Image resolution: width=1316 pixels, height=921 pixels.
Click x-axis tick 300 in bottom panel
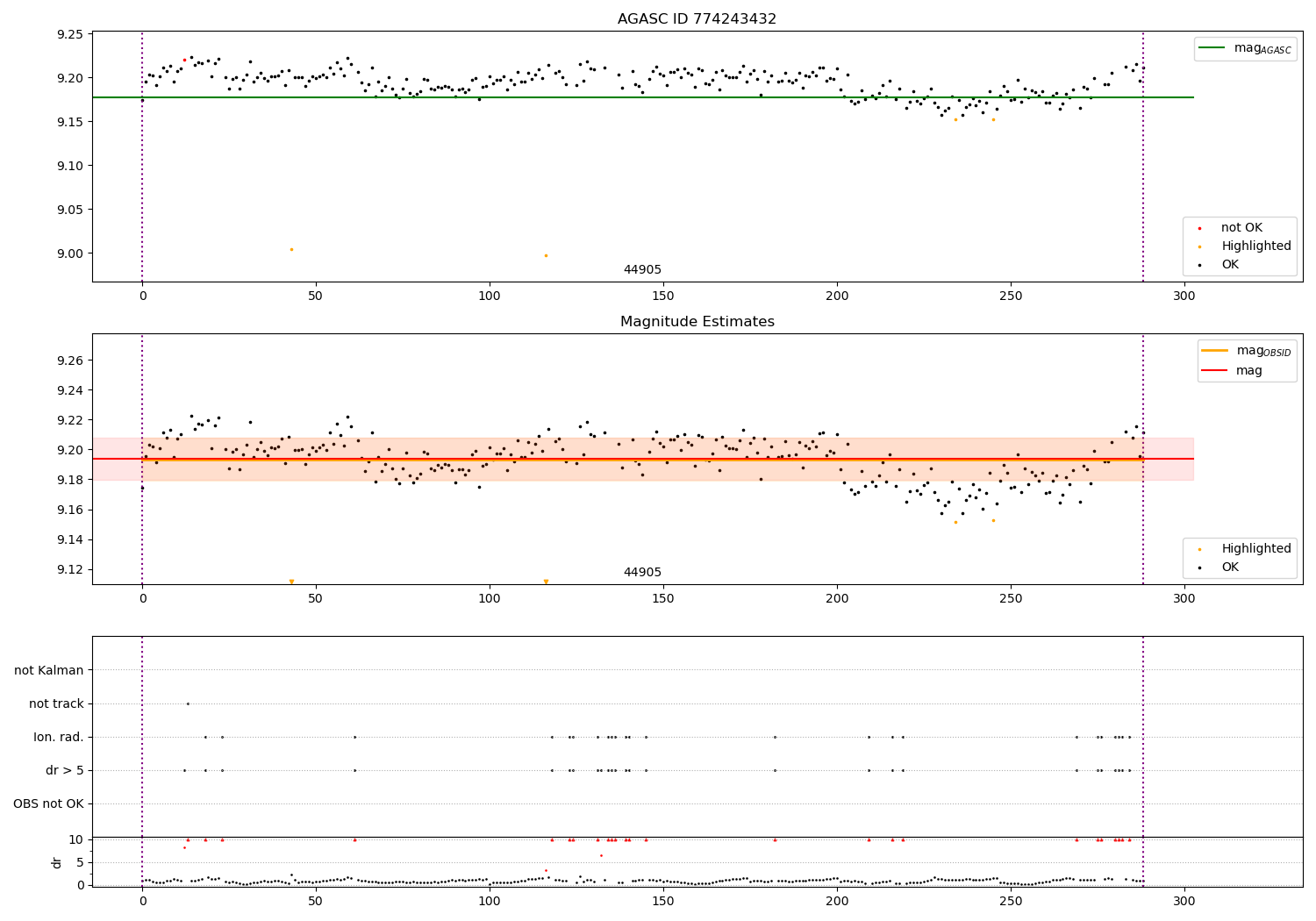pyautogui.click(x=1184, y=901)
